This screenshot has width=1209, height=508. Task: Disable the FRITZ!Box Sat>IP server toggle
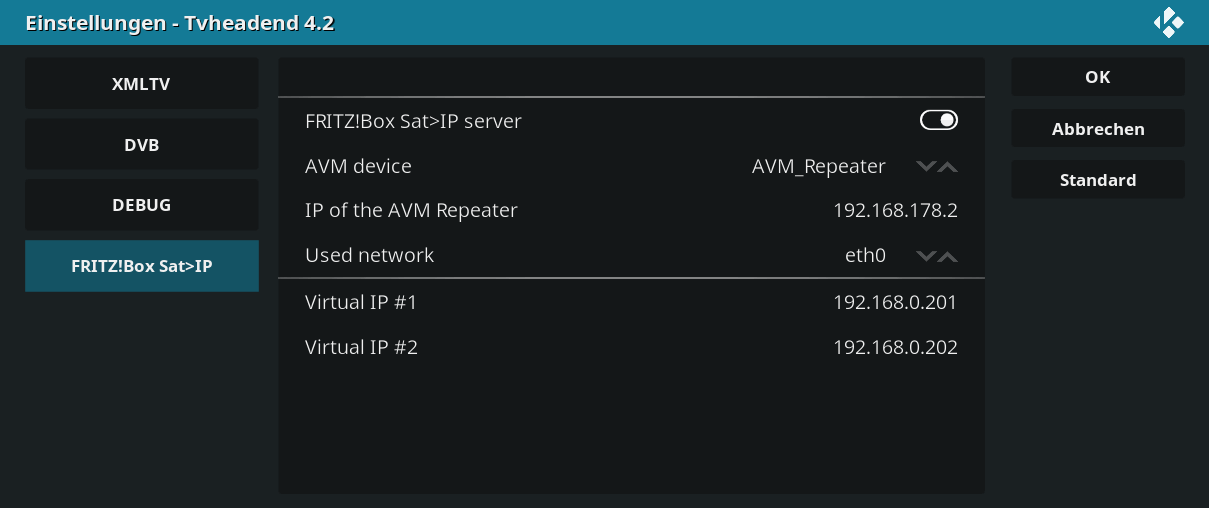tap(939, 120)
